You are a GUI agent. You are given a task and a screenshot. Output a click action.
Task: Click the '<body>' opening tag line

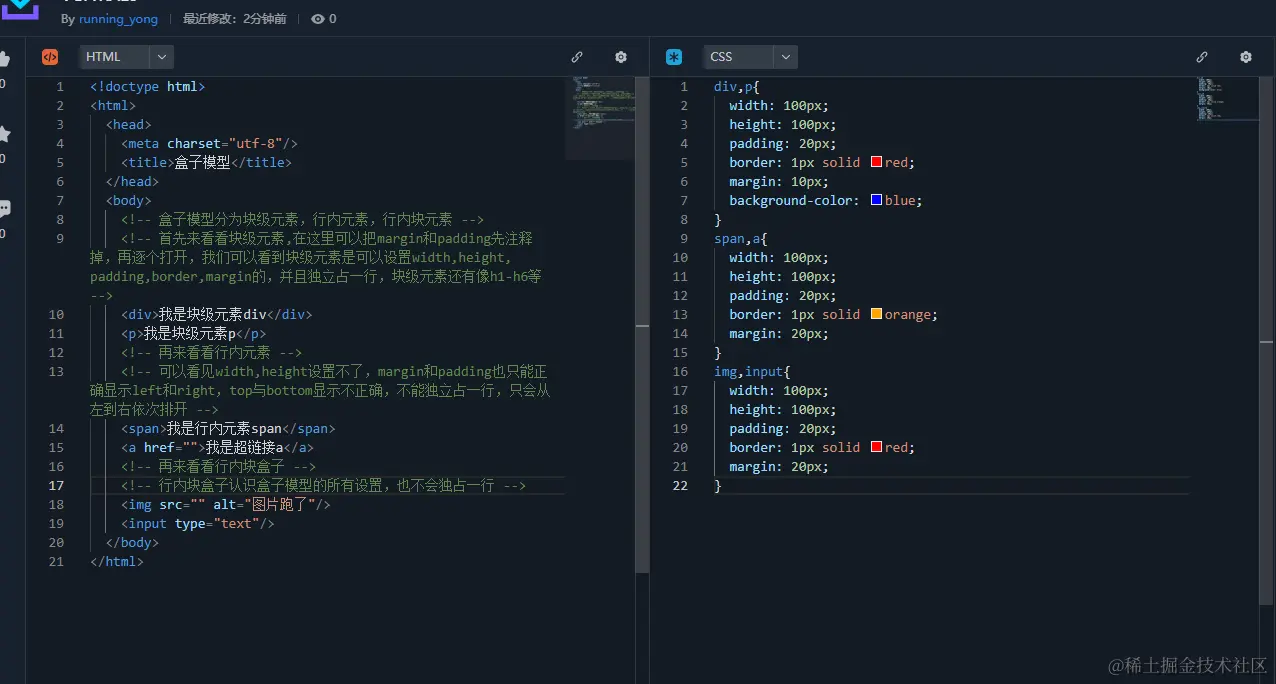point(128,200)
